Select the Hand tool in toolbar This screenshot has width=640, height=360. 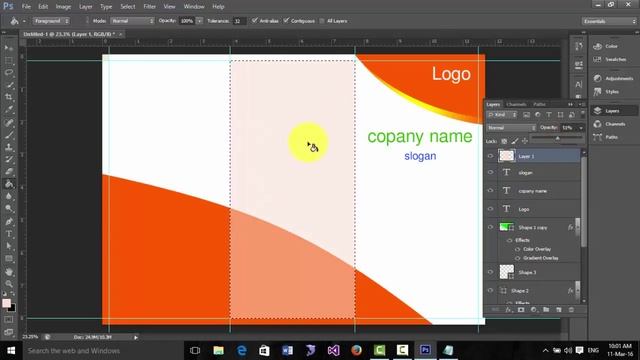tap(9, 271)
